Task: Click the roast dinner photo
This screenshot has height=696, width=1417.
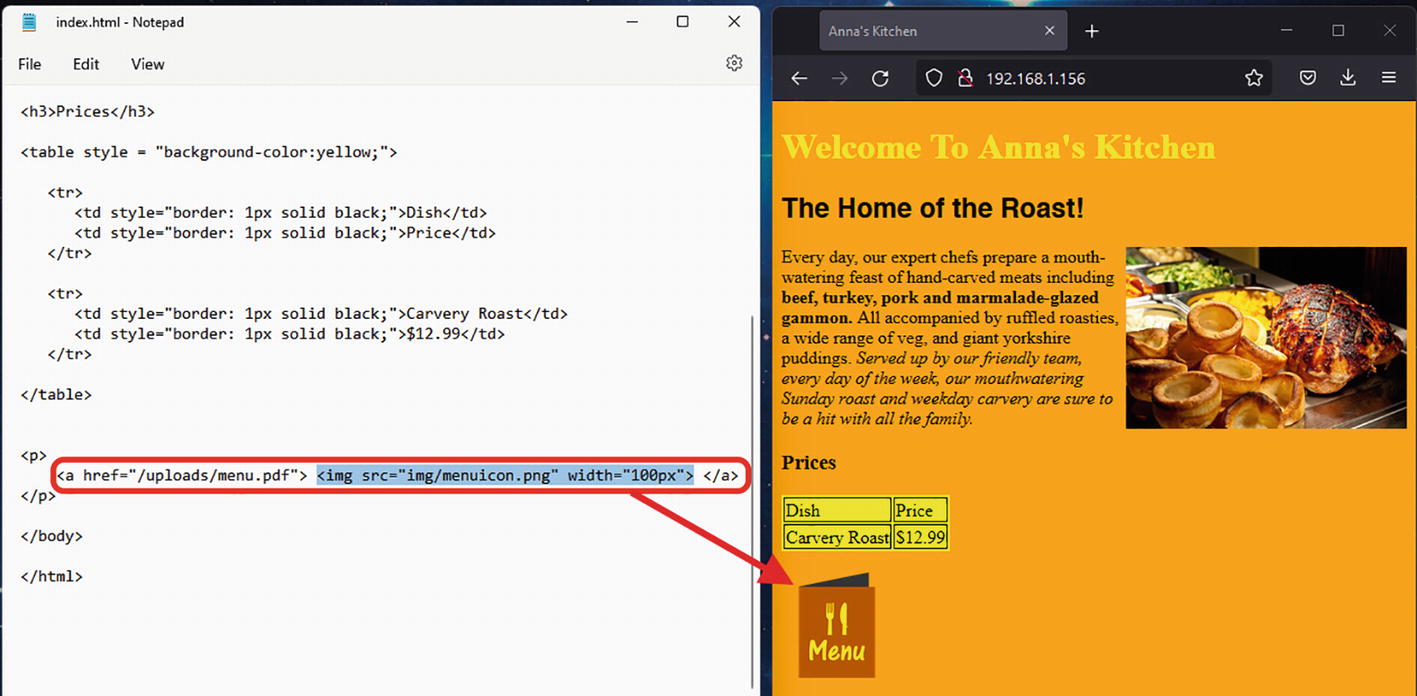Action: click(1265, 338)
